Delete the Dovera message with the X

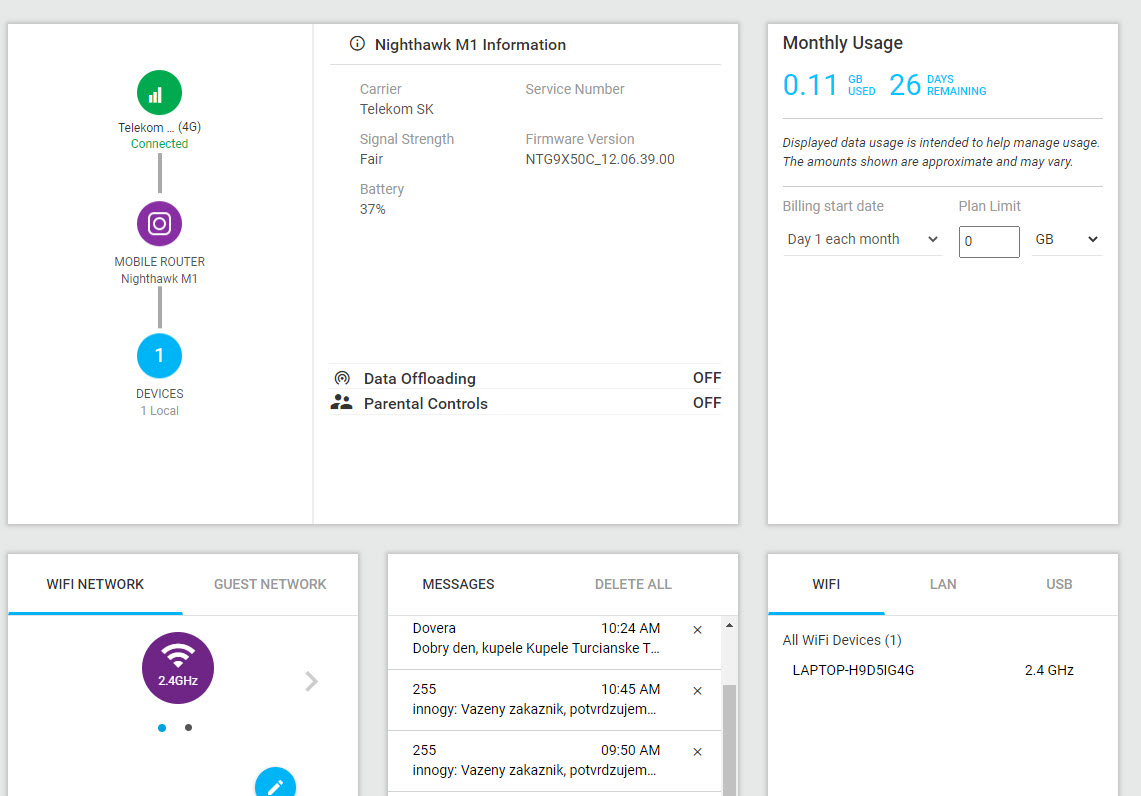(x=697, y=630)
